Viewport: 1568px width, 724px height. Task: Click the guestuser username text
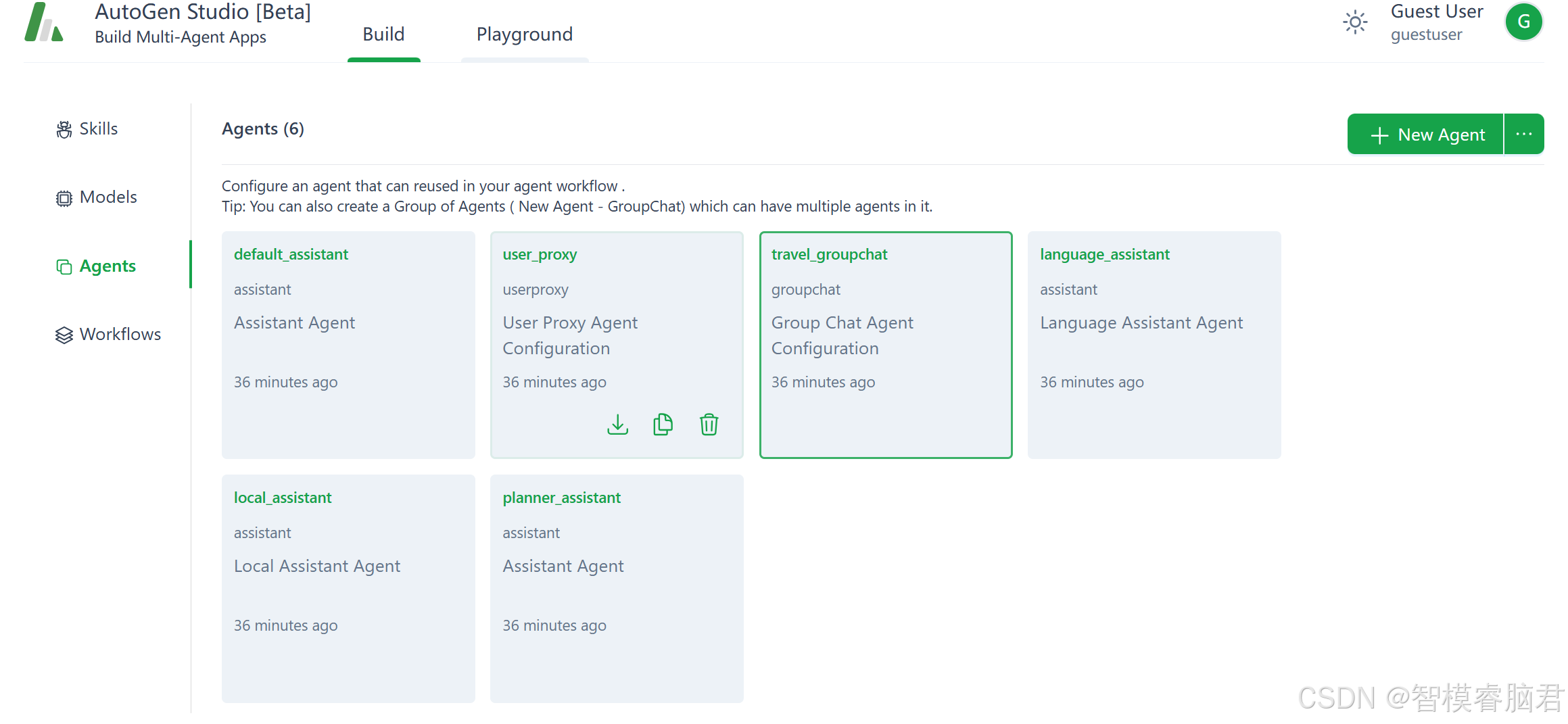click(1426, 34)
